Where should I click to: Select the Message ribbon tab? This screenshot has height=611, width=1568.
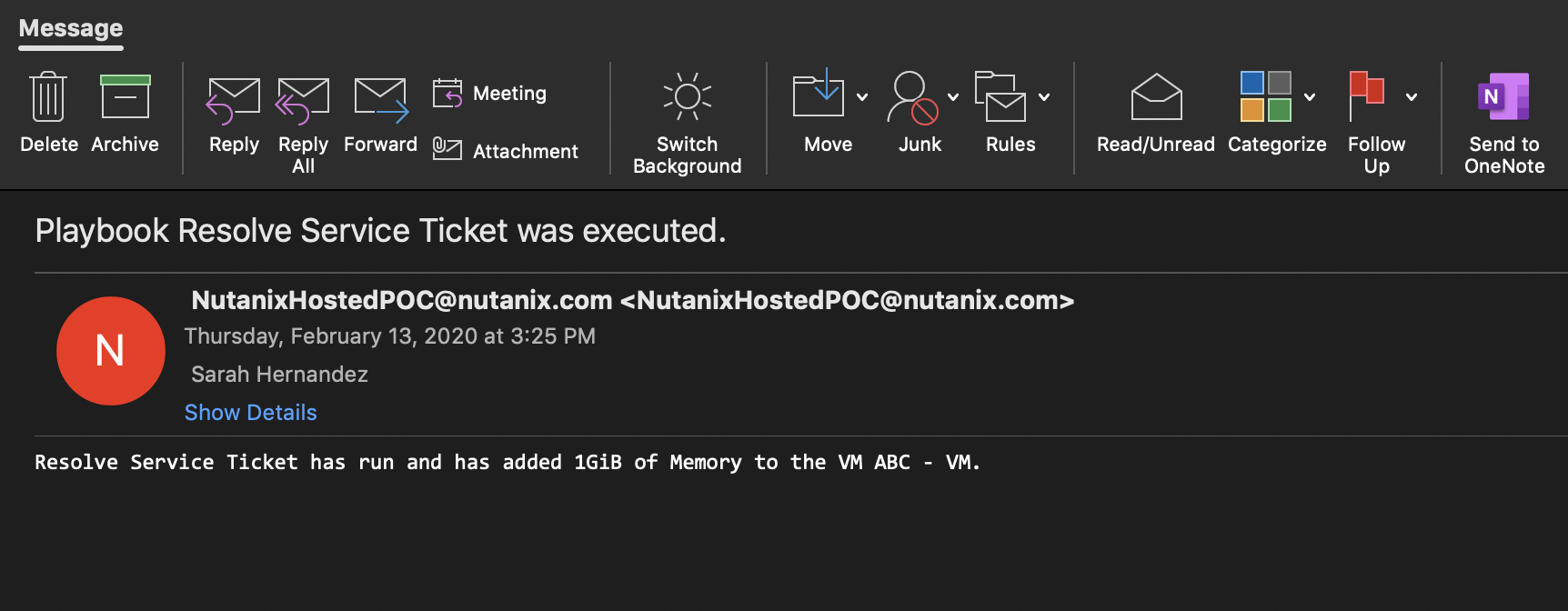71,28
